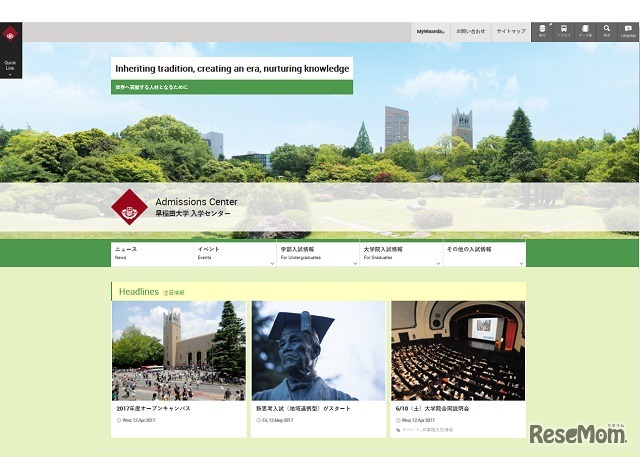Expand the For Undergraduates dropdown arrow
The width and height of the screenshot is (640, 457).
pos(355,264)
